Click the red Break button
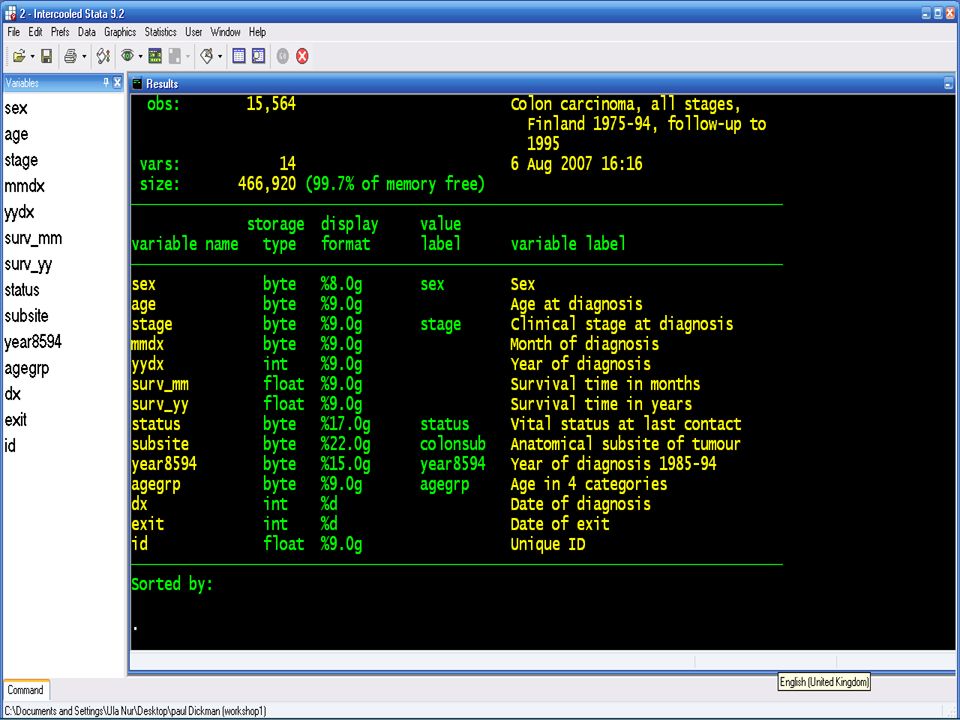Image resolution: width=960 pixels, height=720 pixels. tap(302, 56)
